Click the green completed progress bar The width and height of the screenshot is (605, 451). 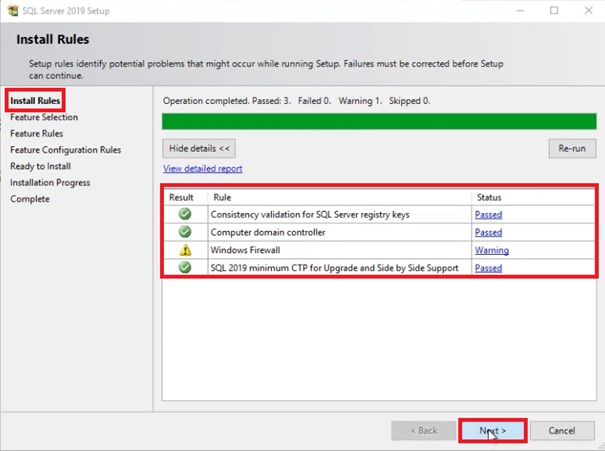pos(379,122)
